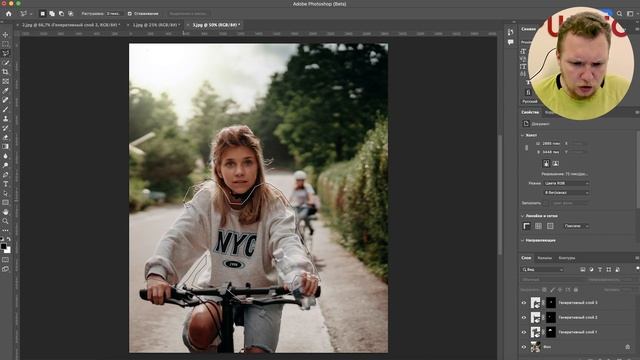640x360 pixels.
Task: Select the Brush tool
Action: coord(5,109)
